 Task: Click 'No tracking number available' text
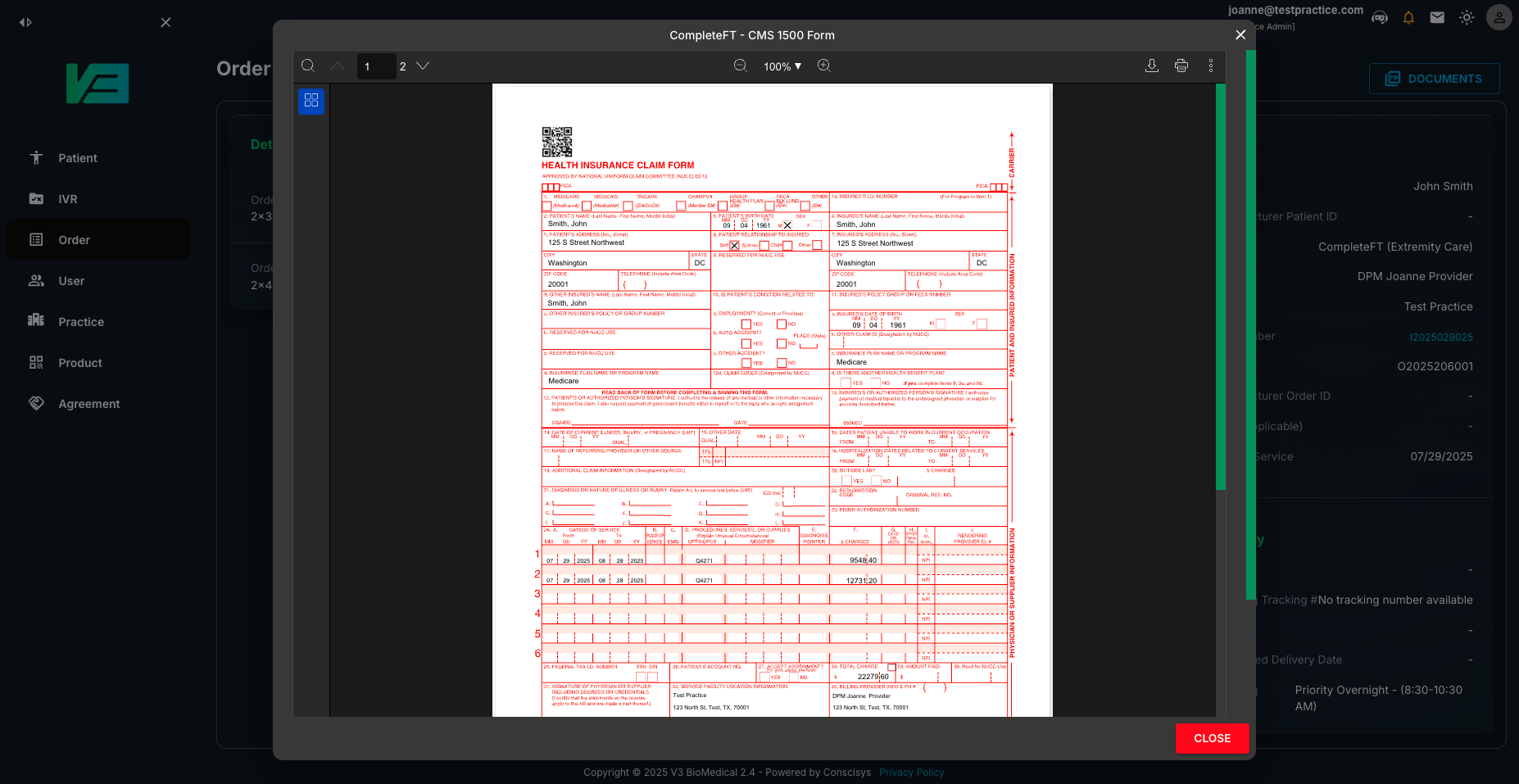click(x=1395, y=600)
